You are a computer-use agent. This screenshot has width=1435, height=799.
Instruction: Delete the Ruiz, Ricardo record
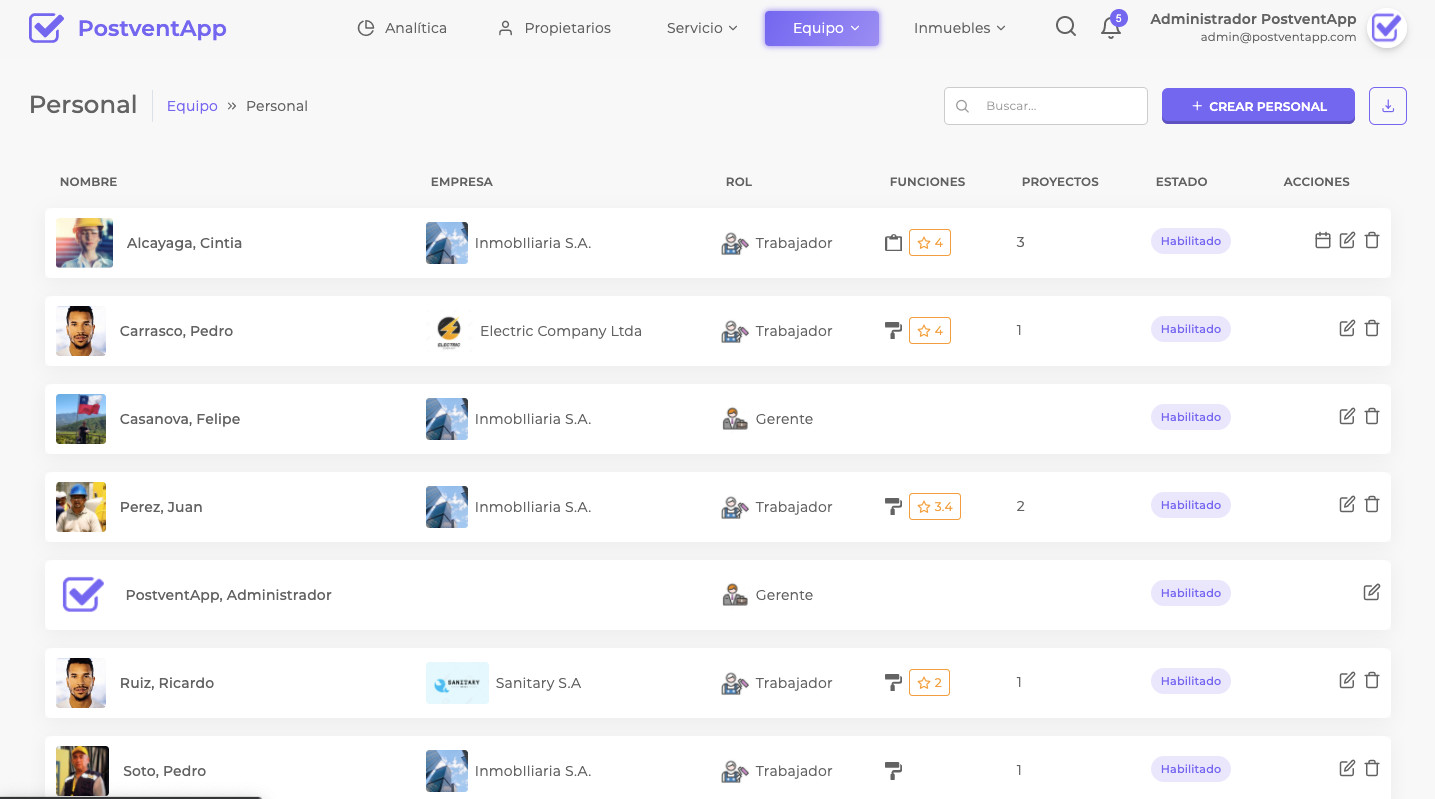[1372, 680]
